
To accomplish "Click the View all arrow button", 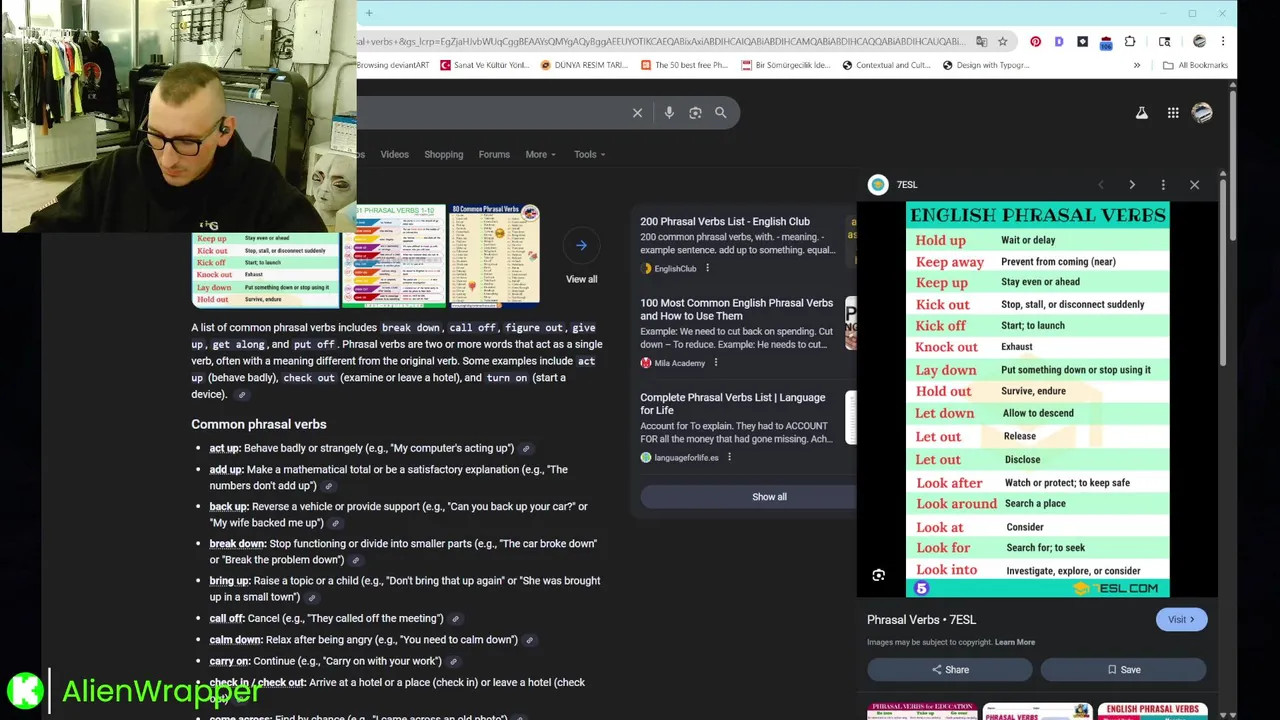I will click(581, 245).
